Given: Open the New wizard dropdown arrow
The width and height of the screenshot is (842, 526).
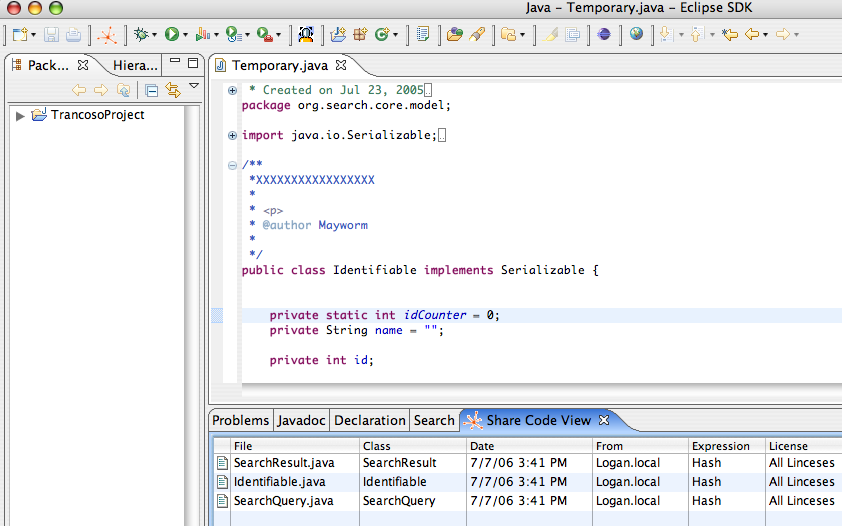Looking at the screenshot, I should point(33,35).
